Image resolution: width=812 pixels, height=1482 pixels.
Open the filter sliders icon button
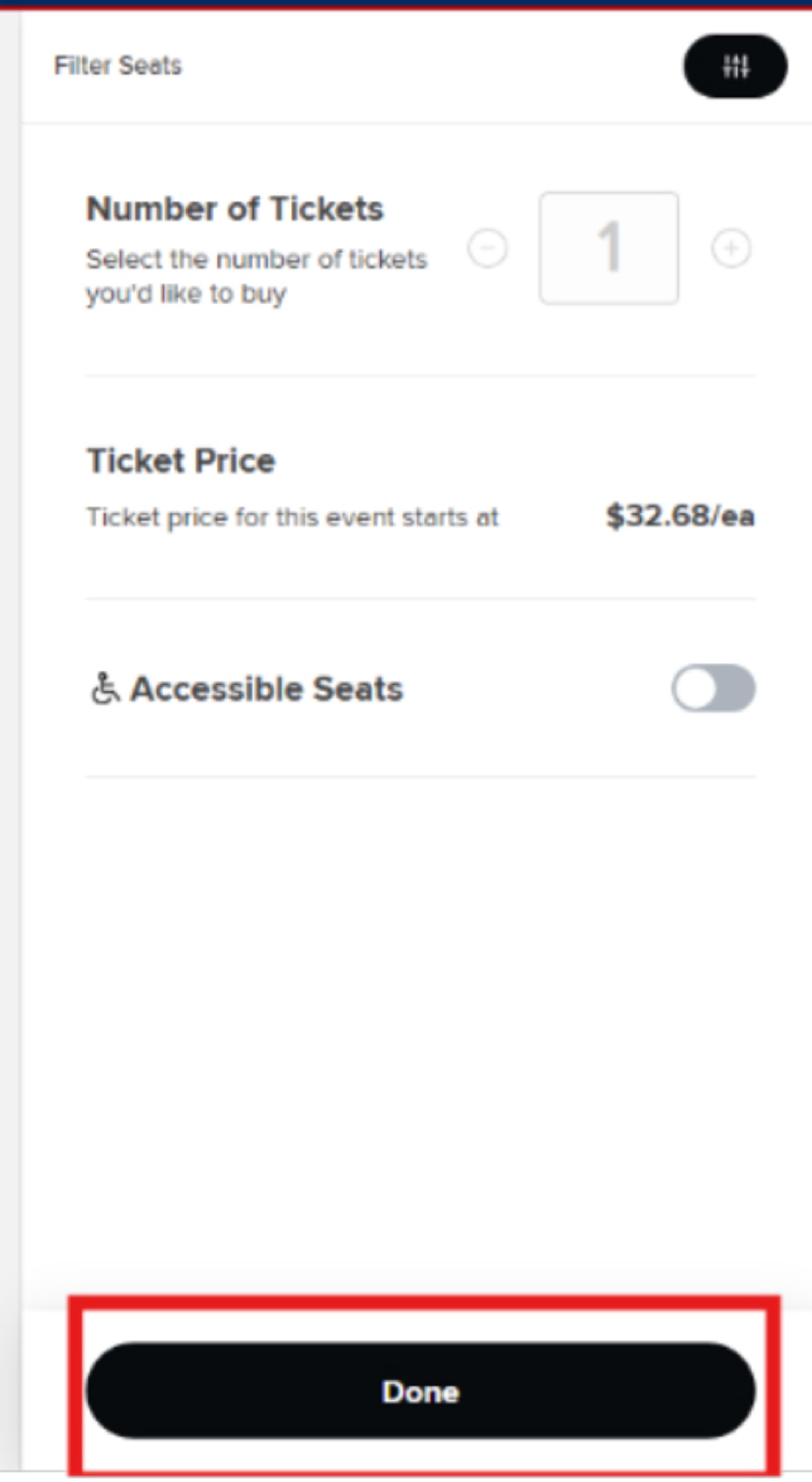tap(735, 66)
